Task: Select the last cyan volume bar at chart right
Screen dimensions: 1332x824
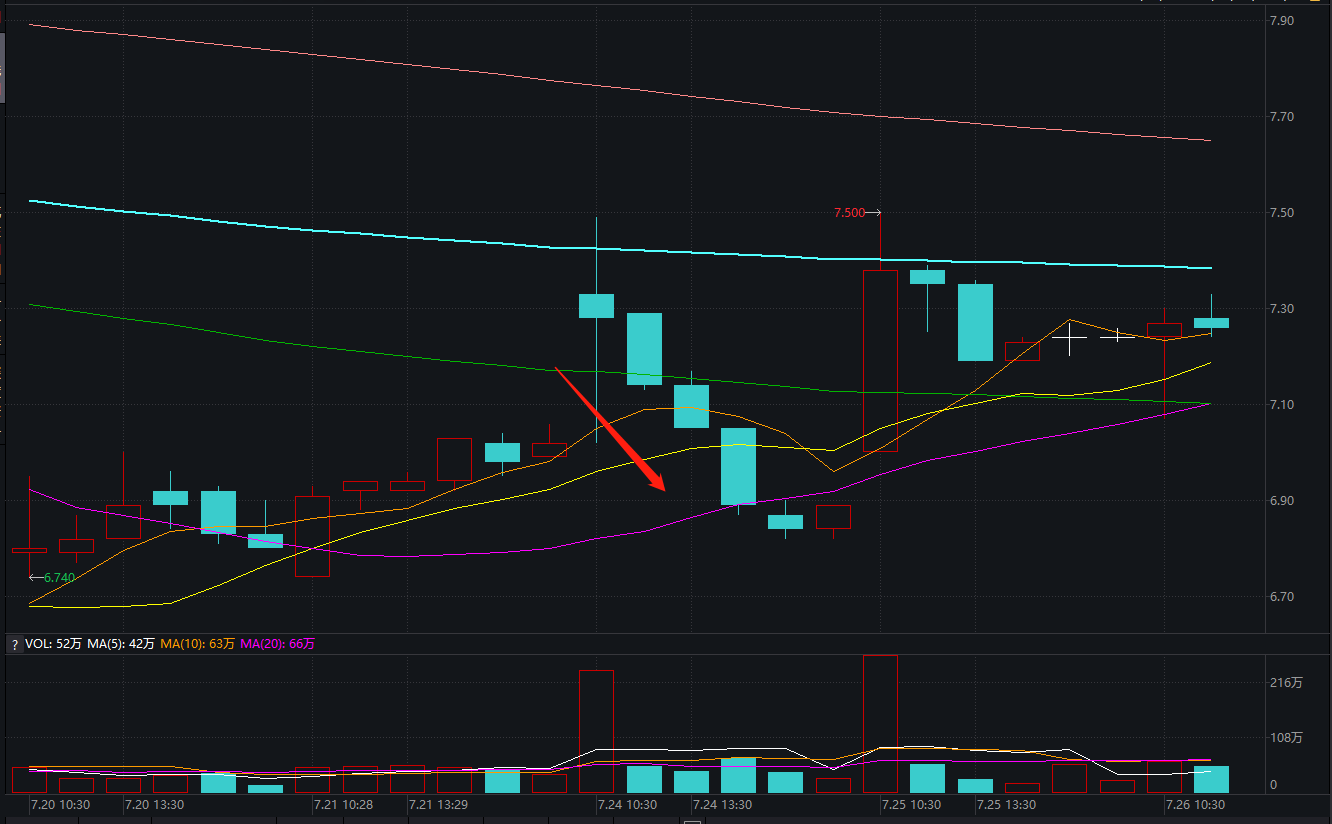Action: (1211, 779)
